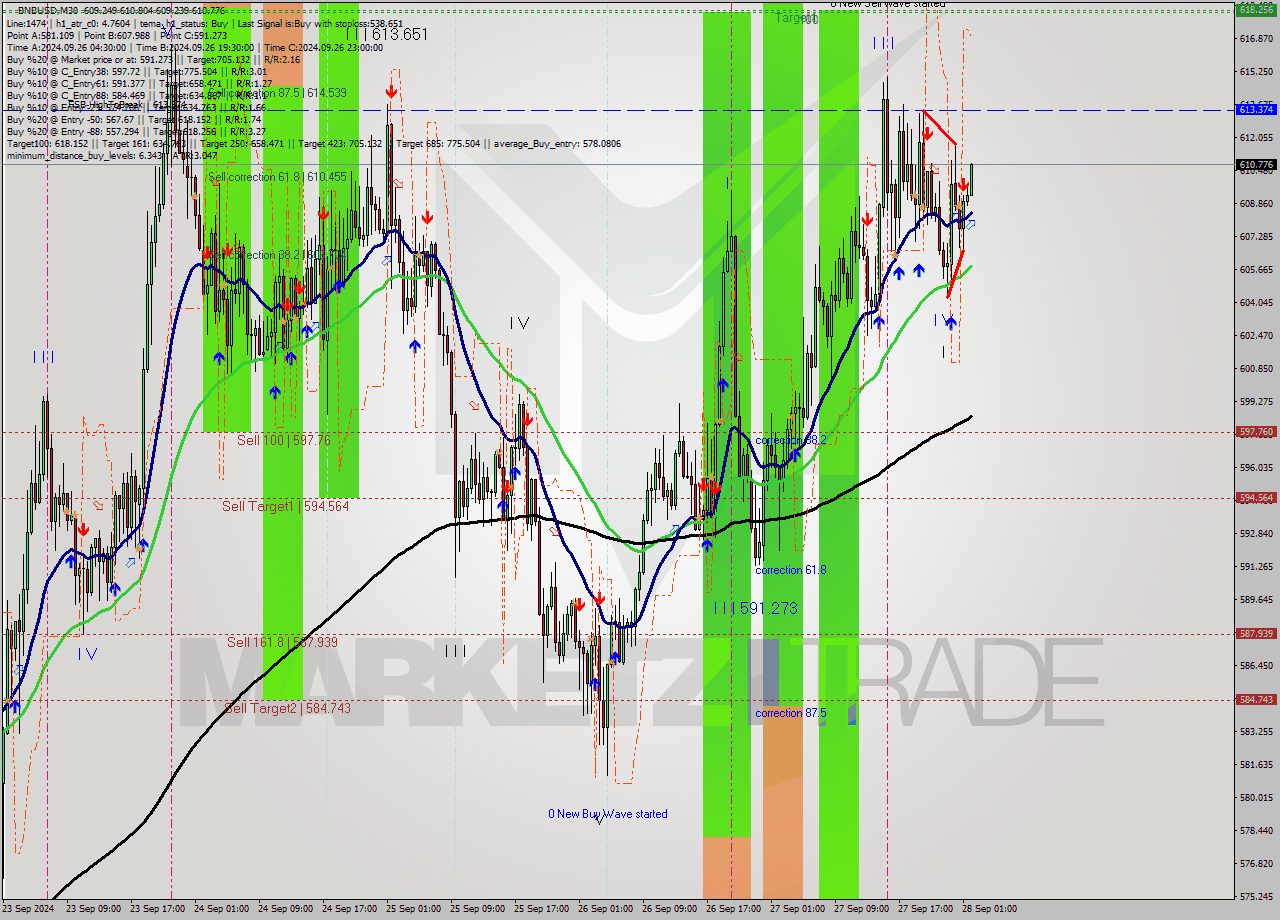The height and width of the screenshot is (920, 1280).
Task: Select 'Sell correction 61.8 | 610.455' label
Action: [x=277, y=177]
